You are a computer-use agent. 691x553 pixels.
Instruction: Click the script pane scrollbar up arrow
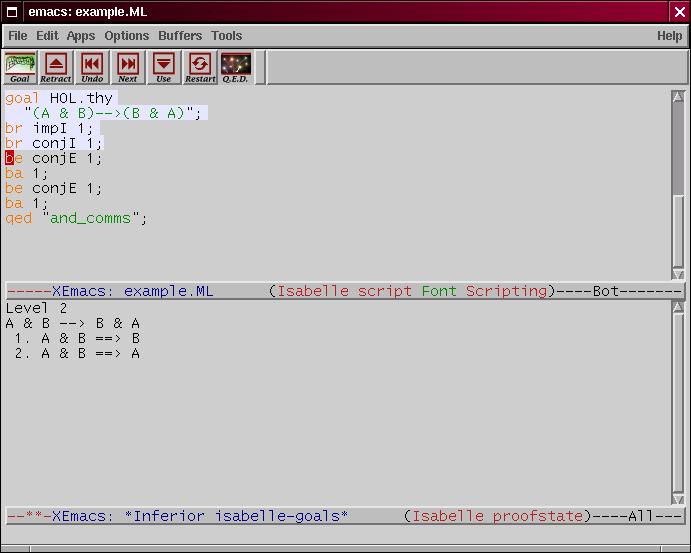pos(679,96)
